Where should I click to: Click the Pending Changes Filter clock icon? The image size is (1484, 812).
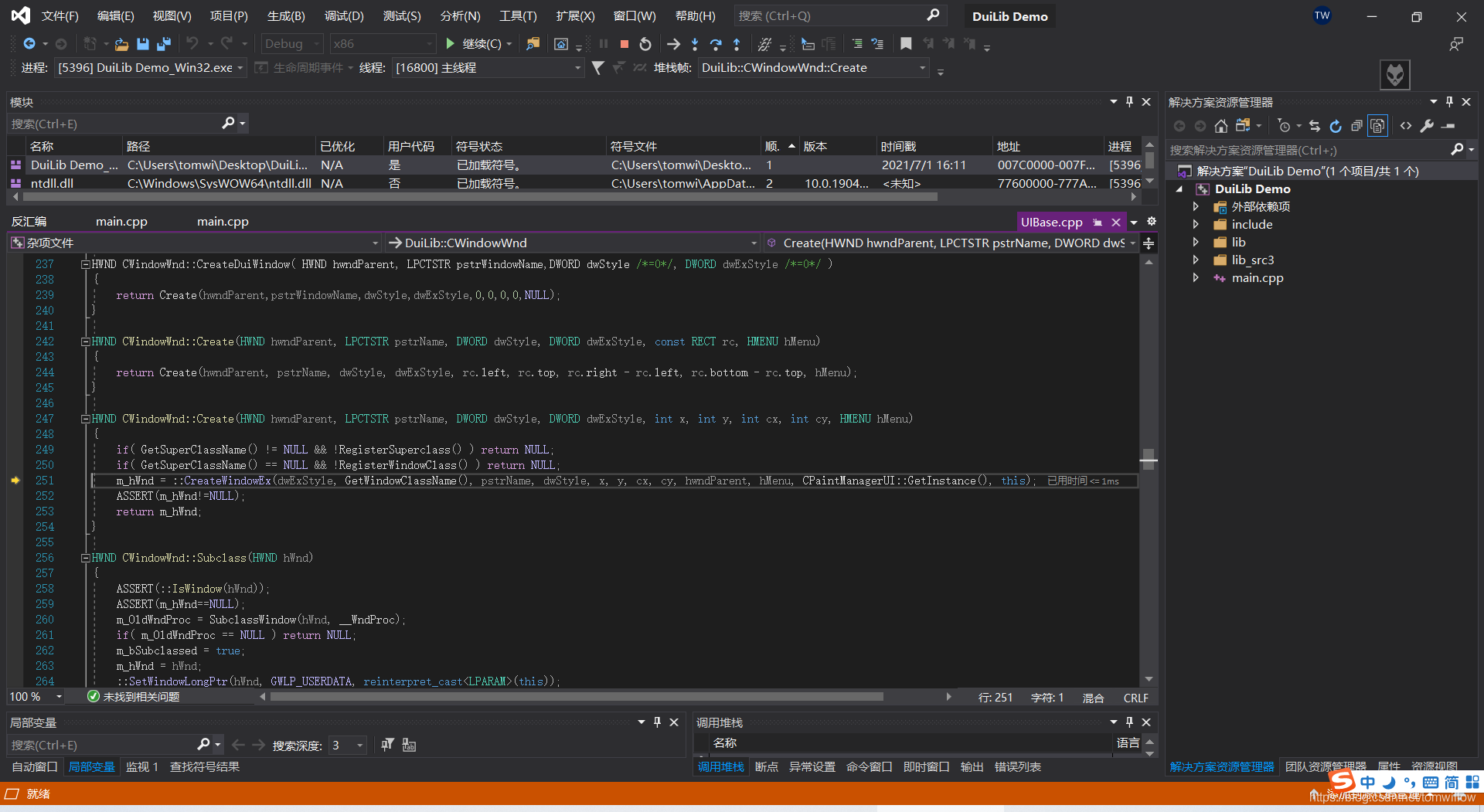coord(1285,126)
